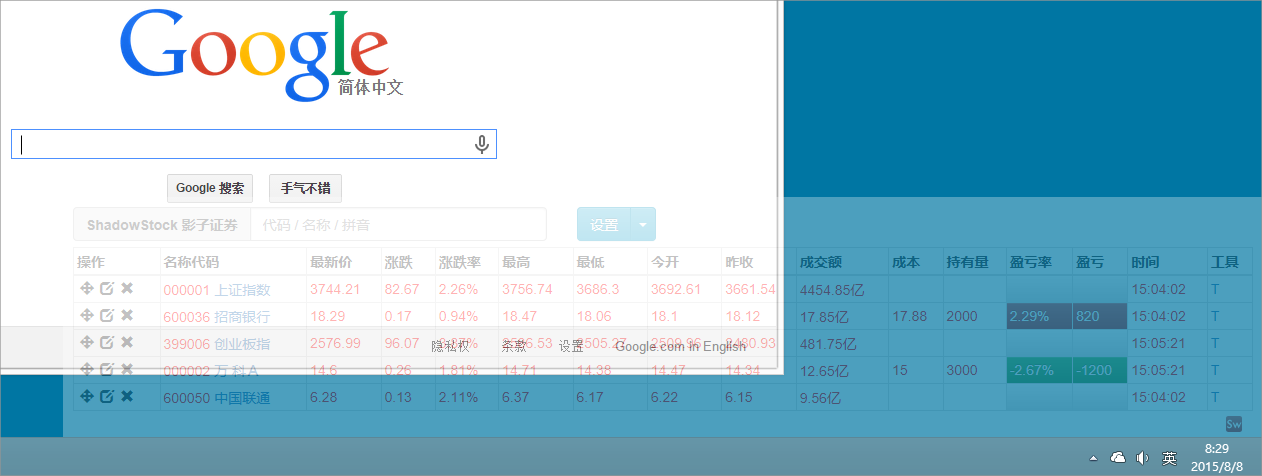Open the volume speaker icon in tray
Viewport: 1262px width, 476px height.
click(x=1143, y=458)
